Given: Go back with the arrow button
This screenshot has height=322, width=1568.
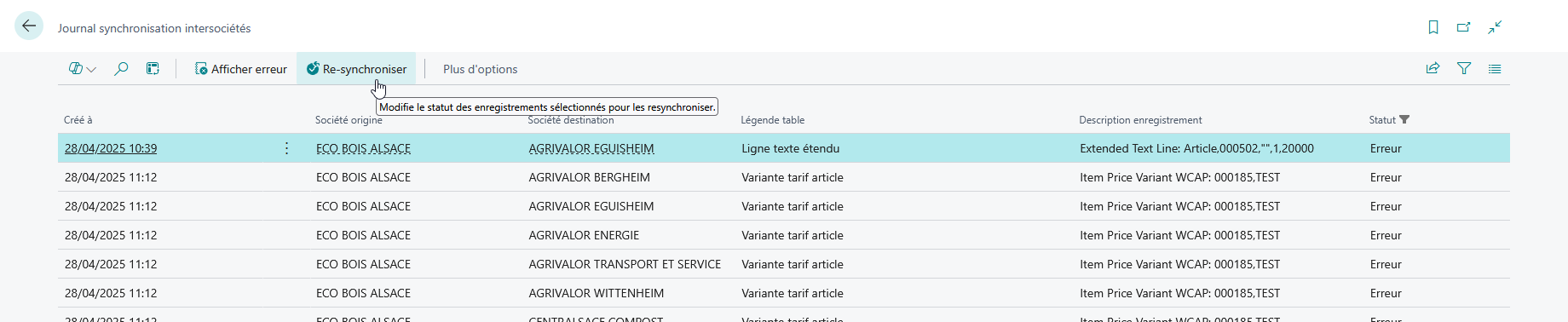Looking at the screenshot, I should coord(29,26).
